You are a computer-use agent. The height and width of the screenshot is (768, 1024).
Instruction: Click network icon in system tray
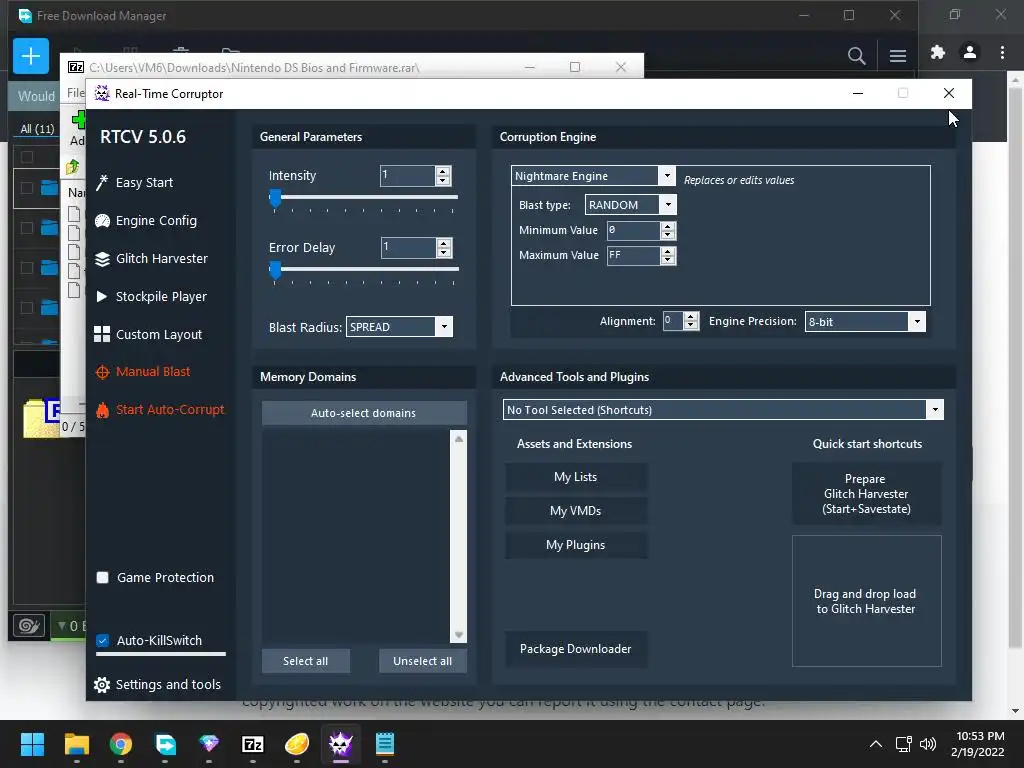(903, 744)
